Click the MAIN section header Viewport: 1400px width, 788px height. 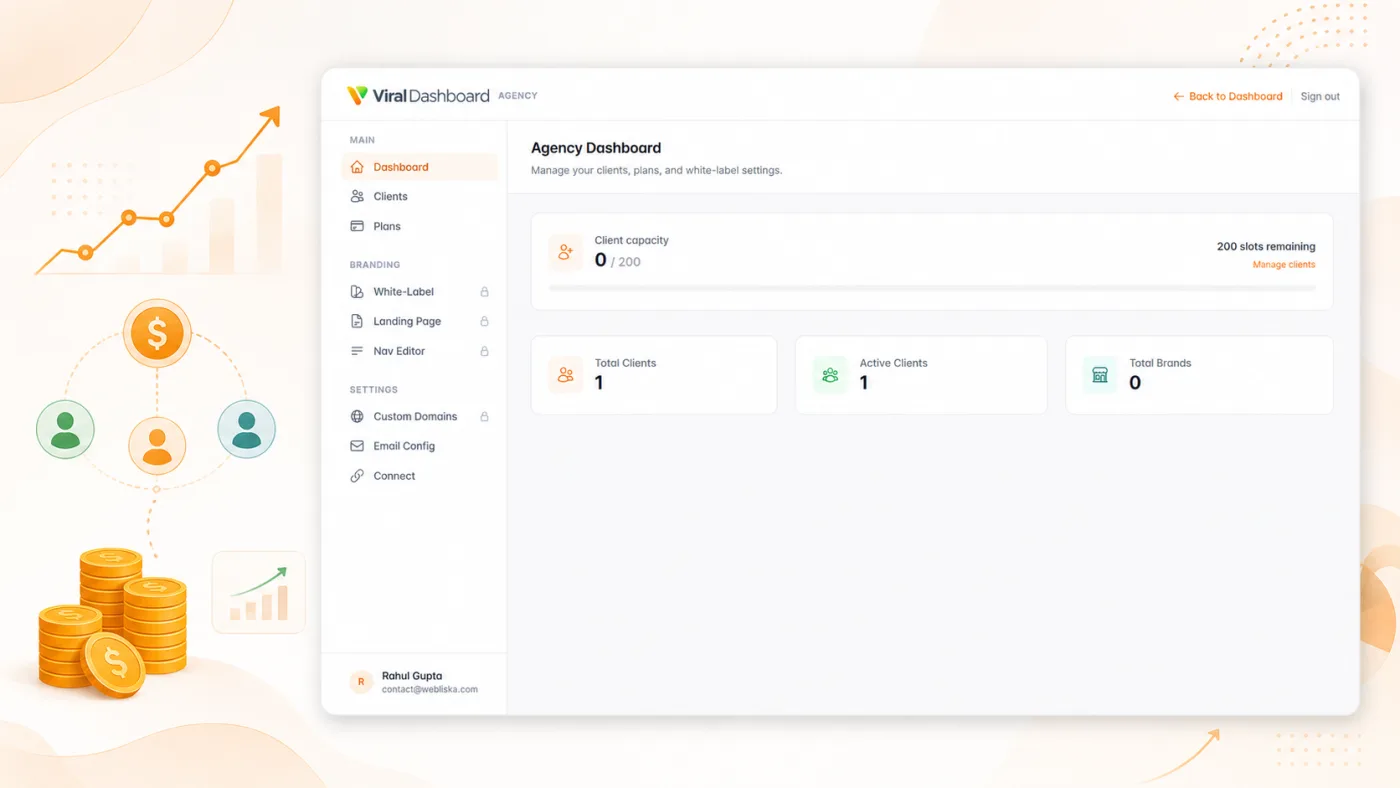[x=363, y=140]
